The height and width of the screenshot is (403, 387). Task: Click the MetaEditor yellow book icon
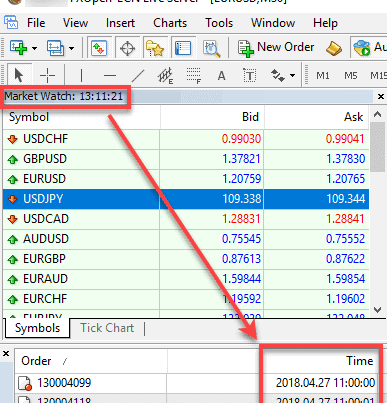click(x=334, y=48)
